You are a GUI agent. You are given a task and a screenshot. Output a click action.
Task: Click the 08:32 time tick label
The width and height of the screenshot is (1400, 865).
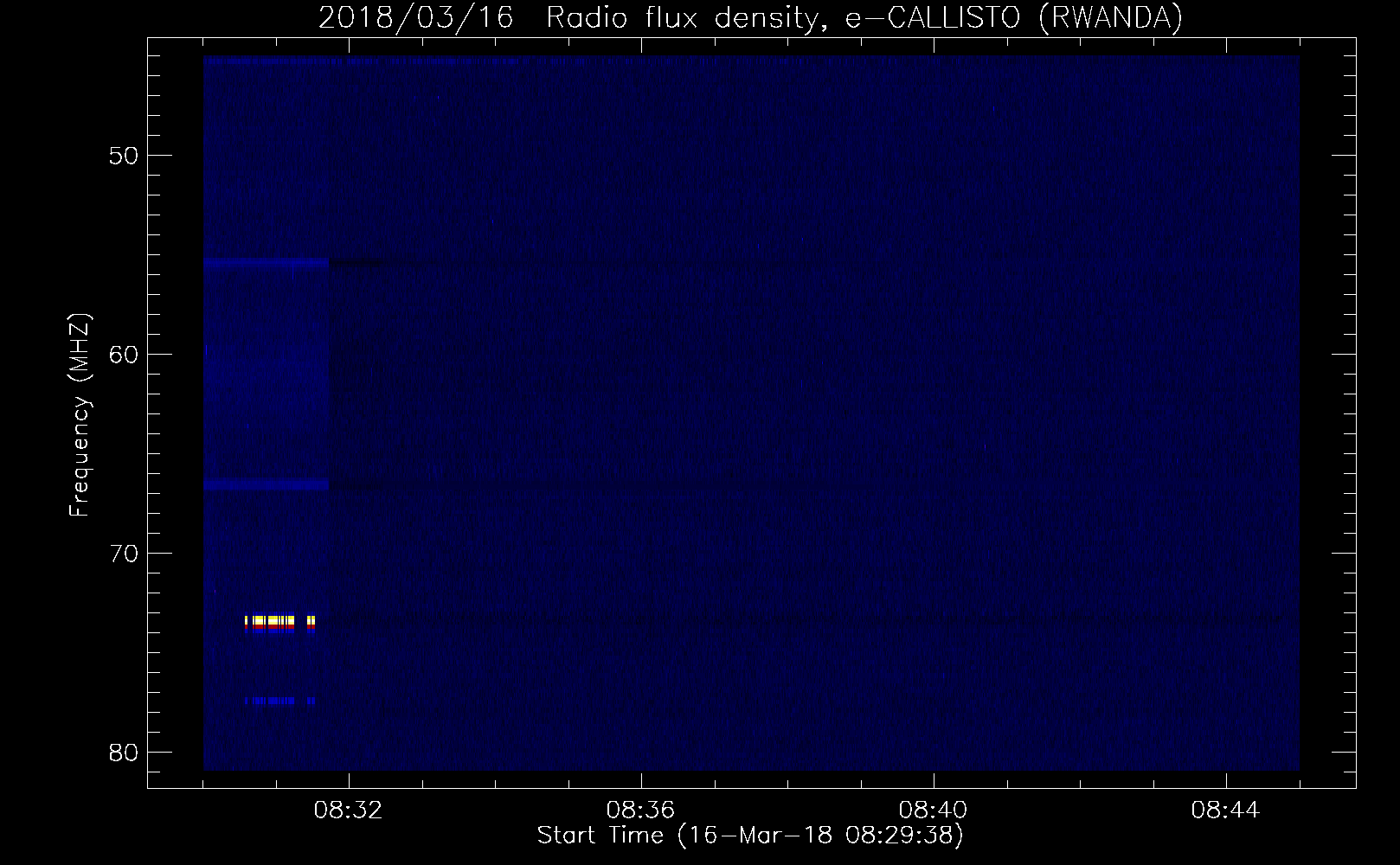pos(349,811)
